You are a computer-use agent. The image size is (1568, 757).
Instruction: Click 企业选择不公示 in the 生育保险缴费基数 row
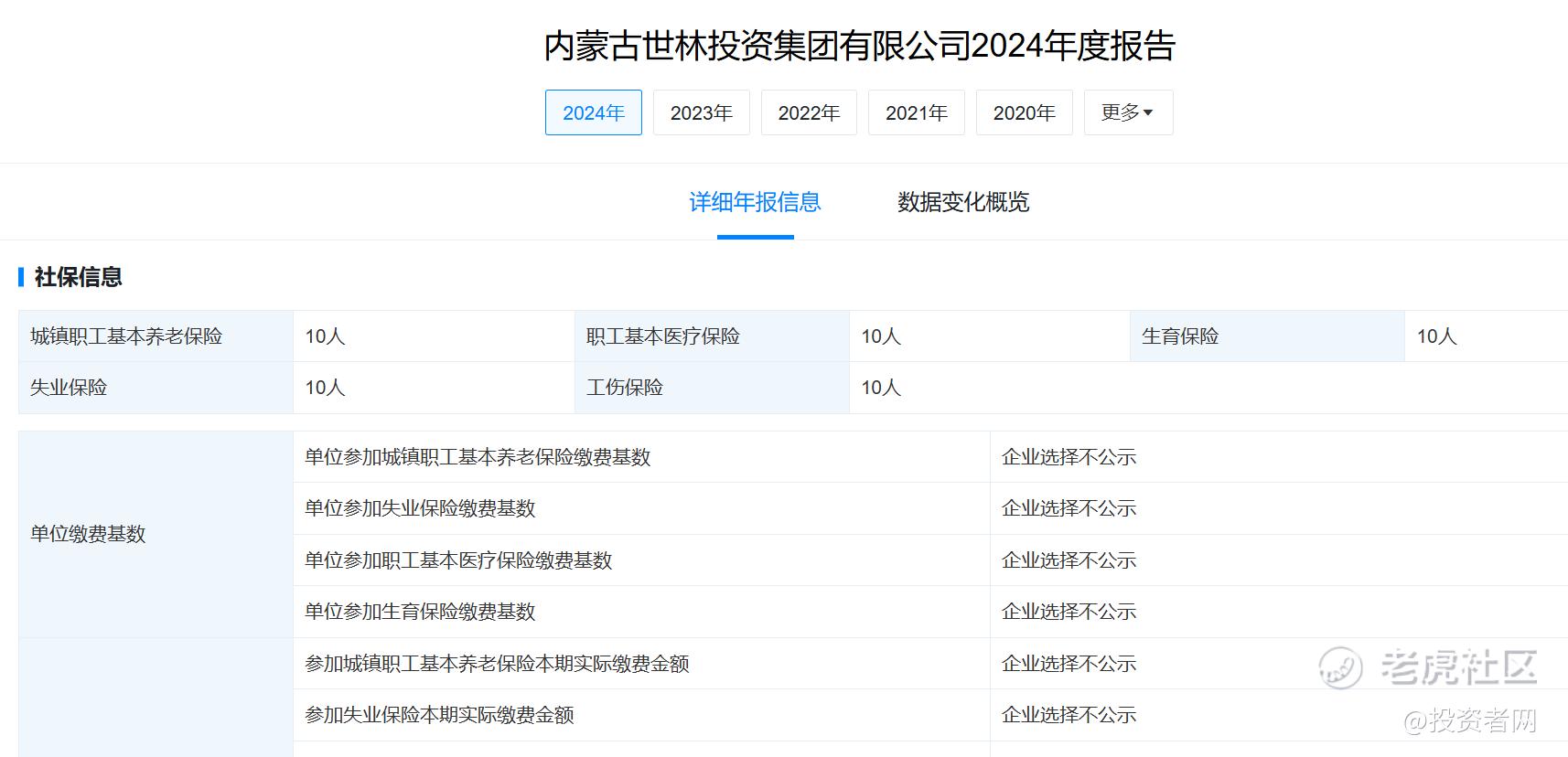click(x=1069, y=612)
